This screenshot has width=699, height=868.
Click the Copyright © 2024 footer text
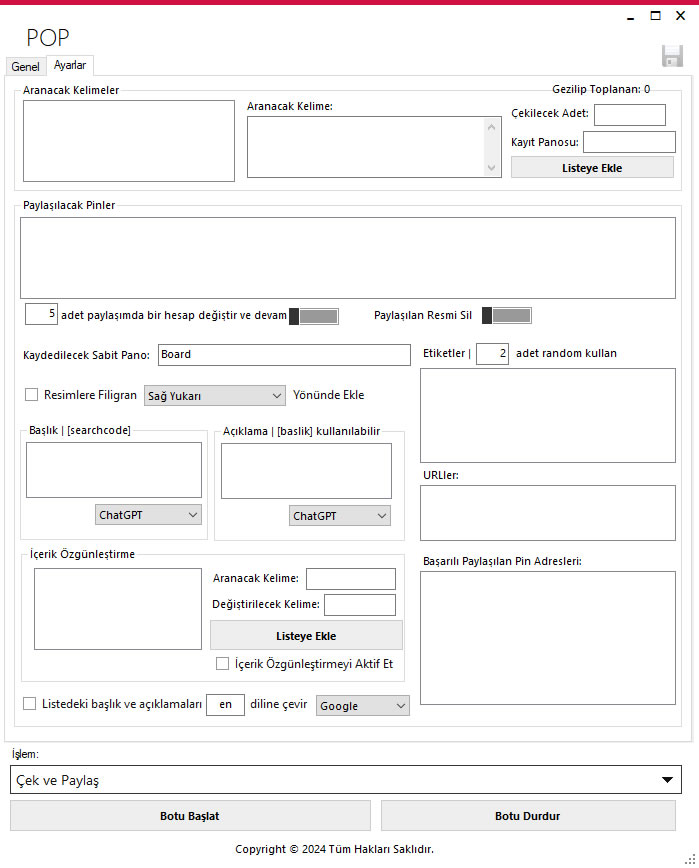pos(334,849)
